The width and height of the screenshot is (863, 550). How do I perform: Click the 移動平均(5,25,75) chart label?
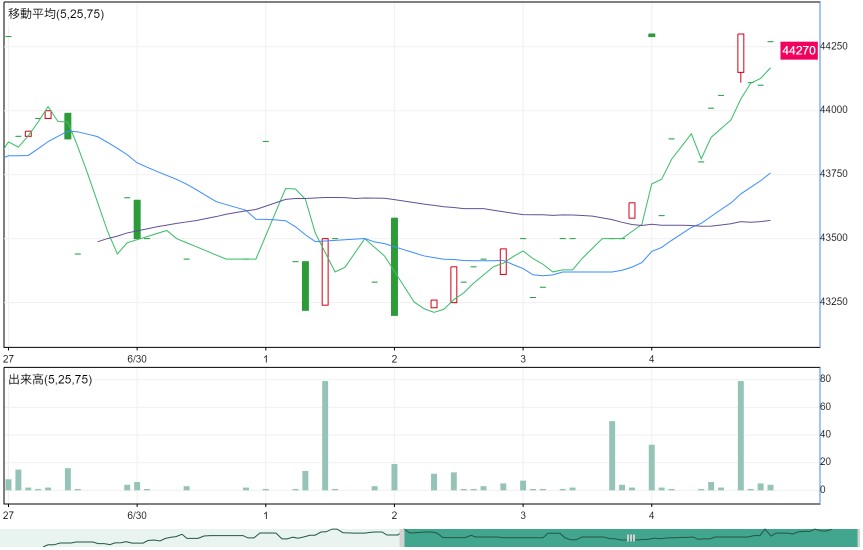(x=56, y=14)
